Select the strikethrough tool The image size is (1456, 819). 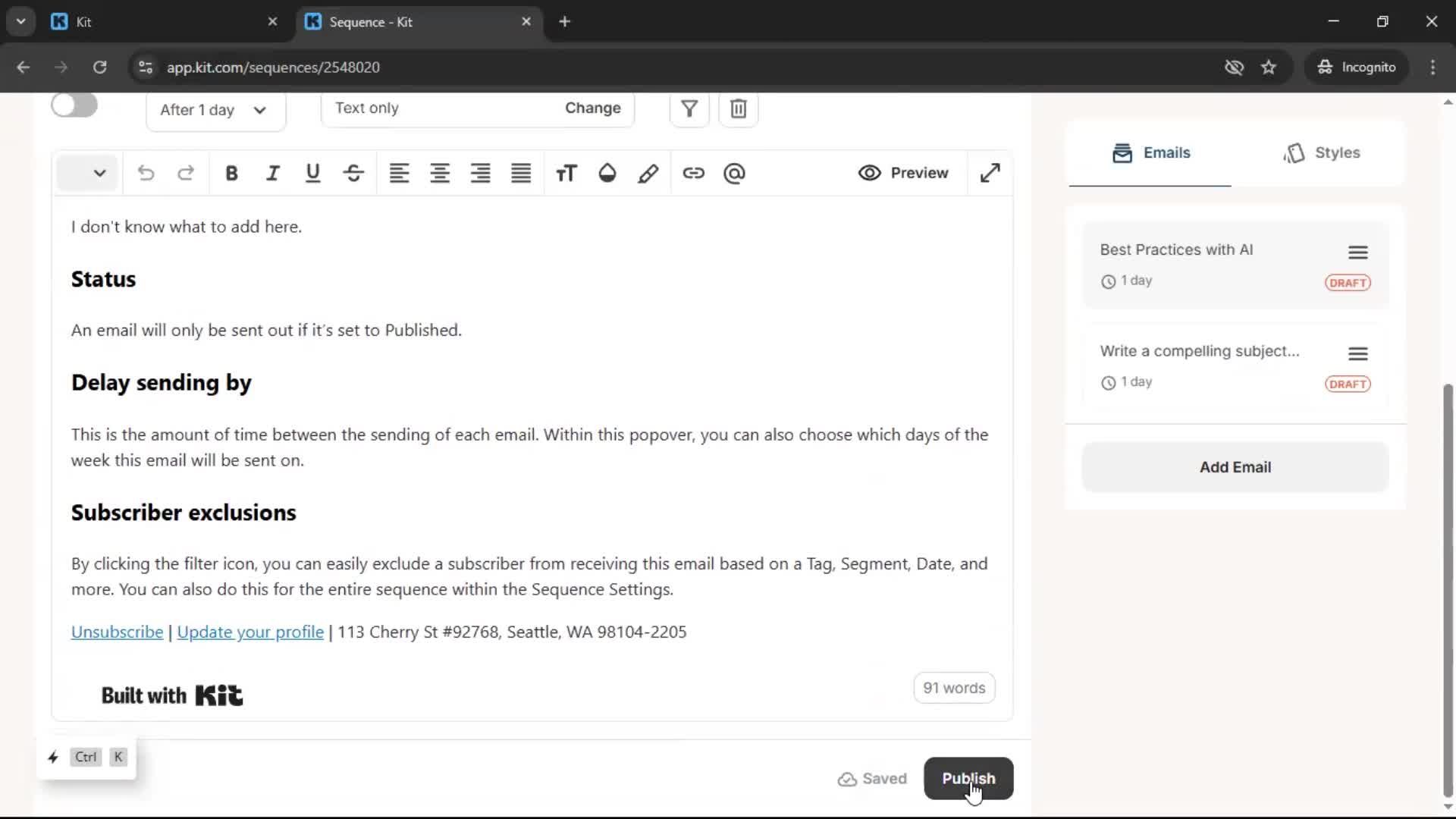353,173
